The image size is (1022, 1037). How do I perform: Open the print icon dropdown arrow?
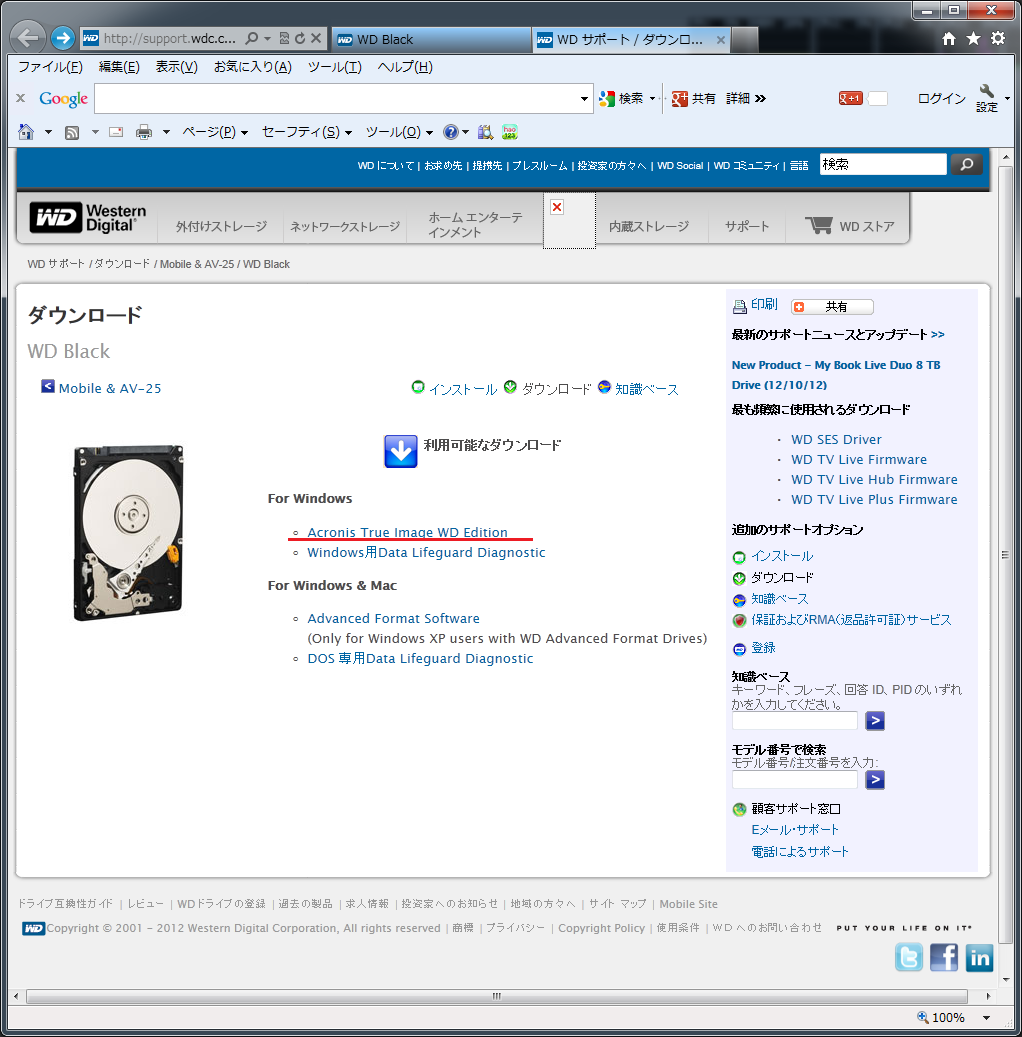point(166,132)
